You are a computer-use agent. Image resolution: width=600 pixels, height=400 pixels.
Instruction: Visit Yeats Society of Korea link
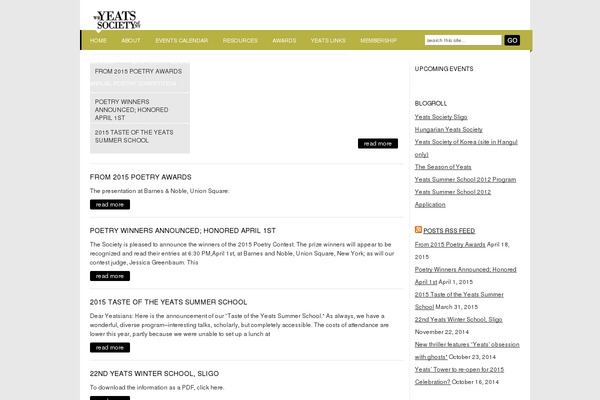click(x=466, y=148)
